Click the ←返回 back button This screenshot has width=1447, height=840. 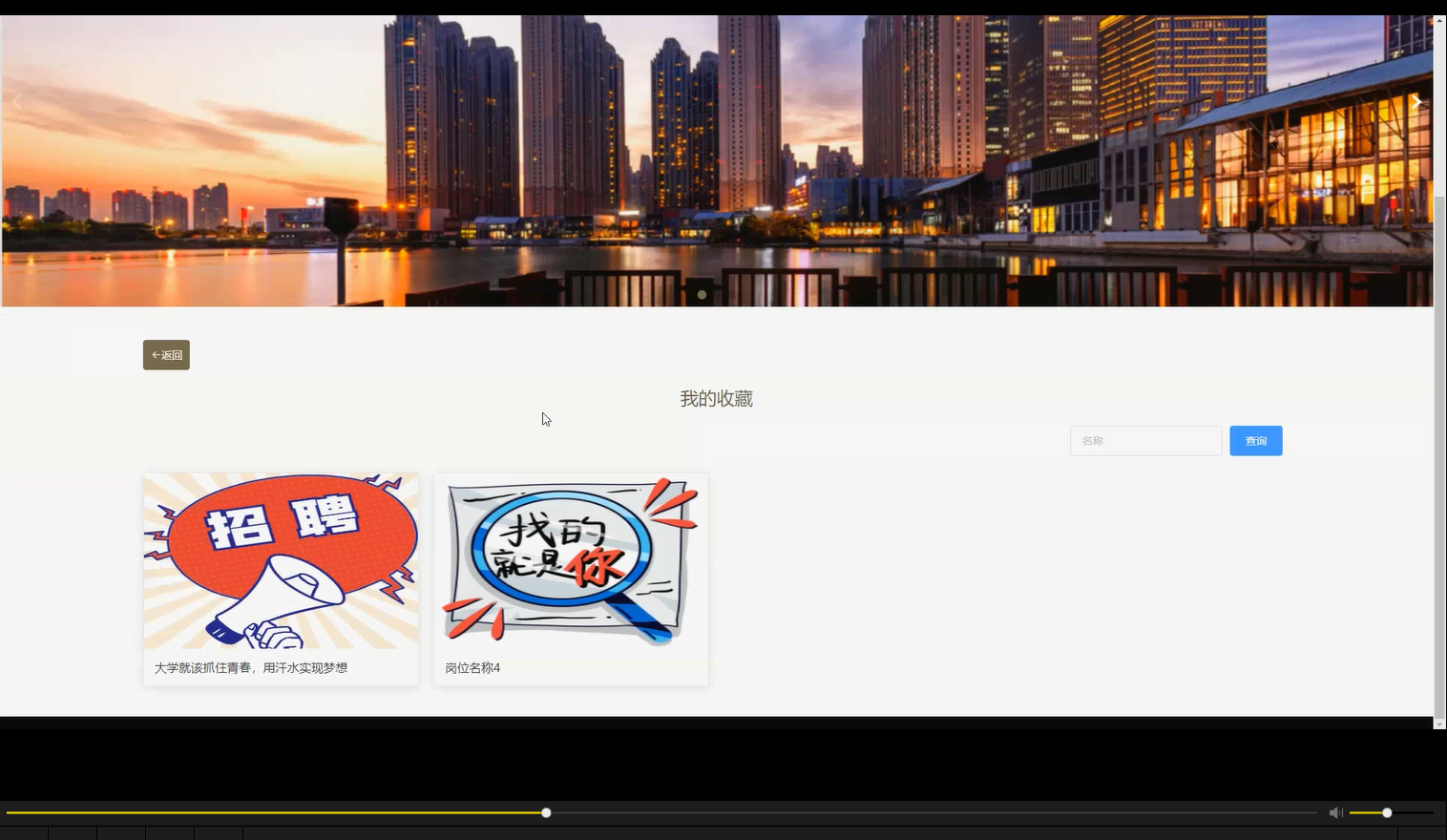pyautogui.click(x=166, y=355)
